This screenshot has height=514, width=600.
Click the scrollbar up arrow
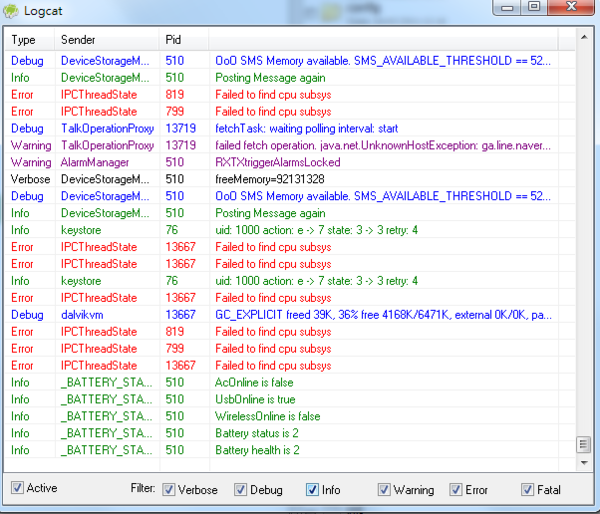583,38
